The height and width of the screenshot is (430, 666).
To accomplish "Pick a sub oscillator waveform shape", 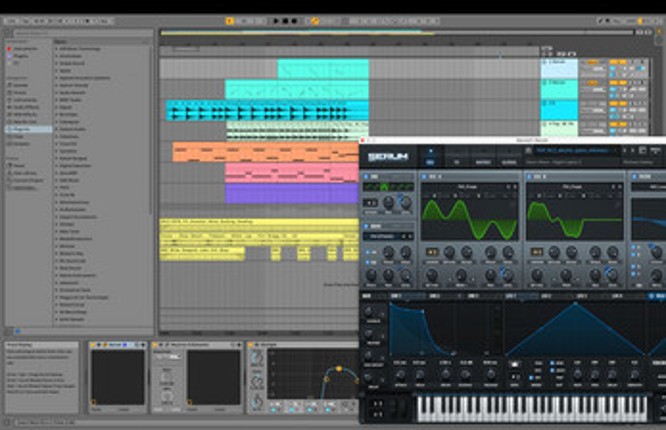I will tap(388, 187).
